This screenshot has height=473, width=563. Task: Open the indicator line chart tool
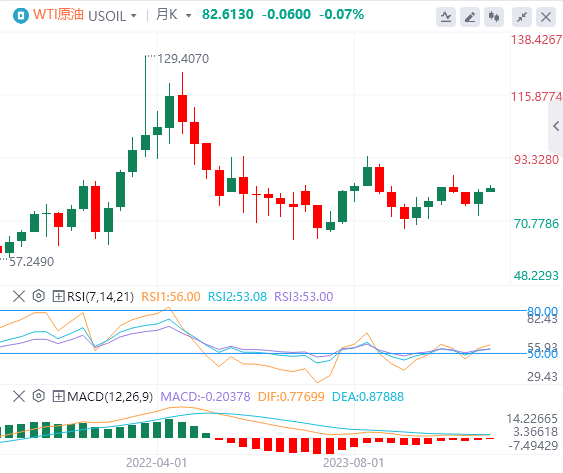tap(446, 17)
